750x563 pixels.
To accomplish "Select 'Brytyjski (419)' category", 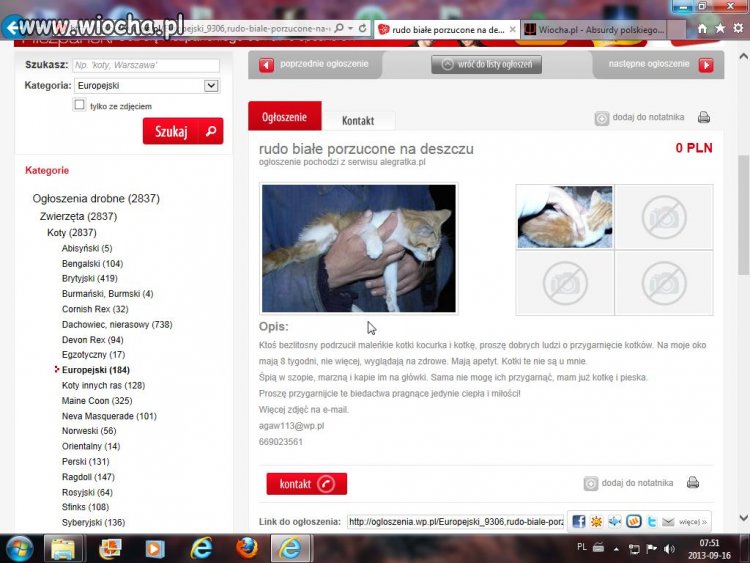I will pos(89,278).
